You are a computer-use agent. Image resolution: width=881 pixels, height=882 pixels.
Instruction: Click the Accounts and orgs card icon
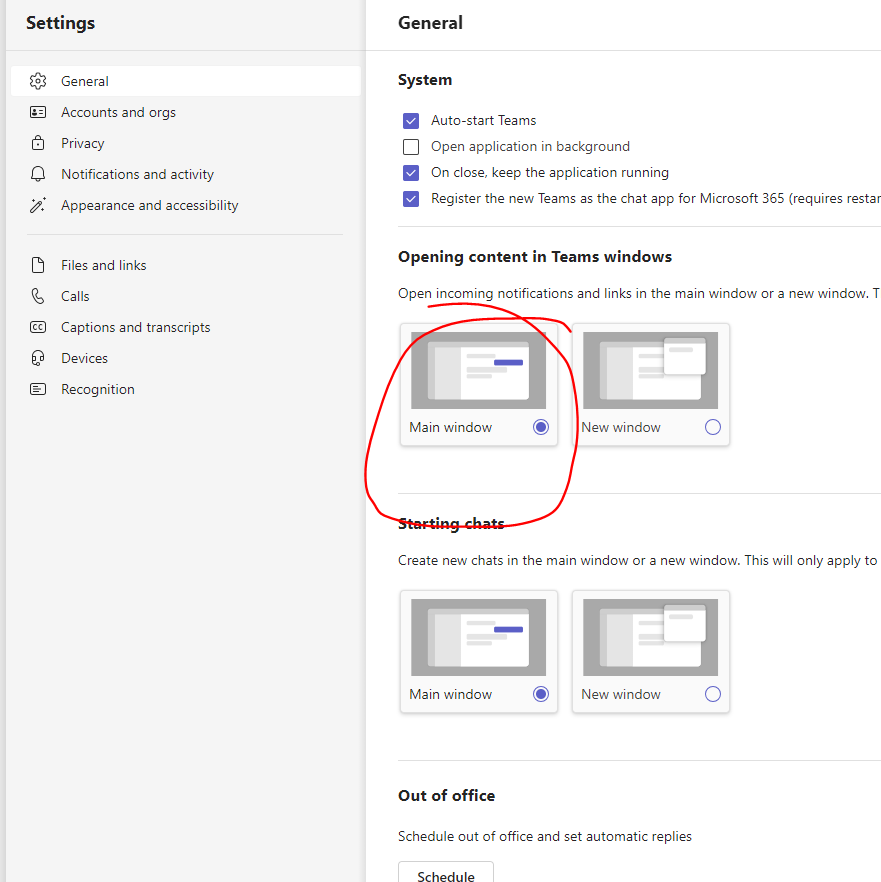coord(36,112)
